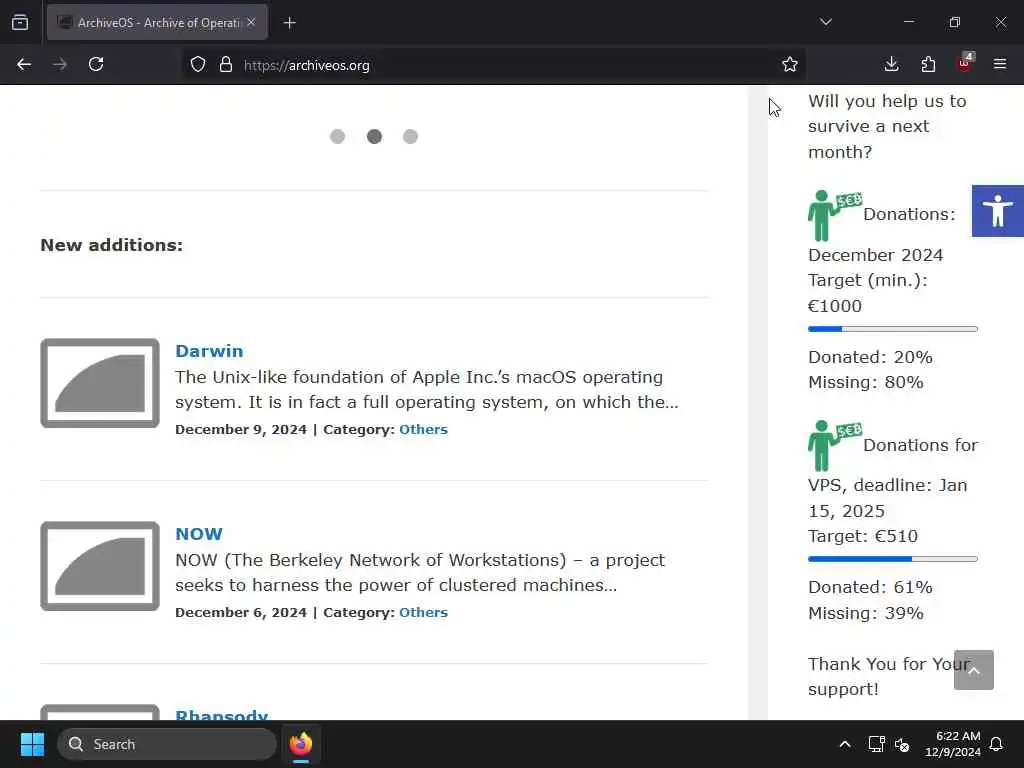Select the third slider dot
This screenshot has height=768, width=1024.
[x=410, y=136]
